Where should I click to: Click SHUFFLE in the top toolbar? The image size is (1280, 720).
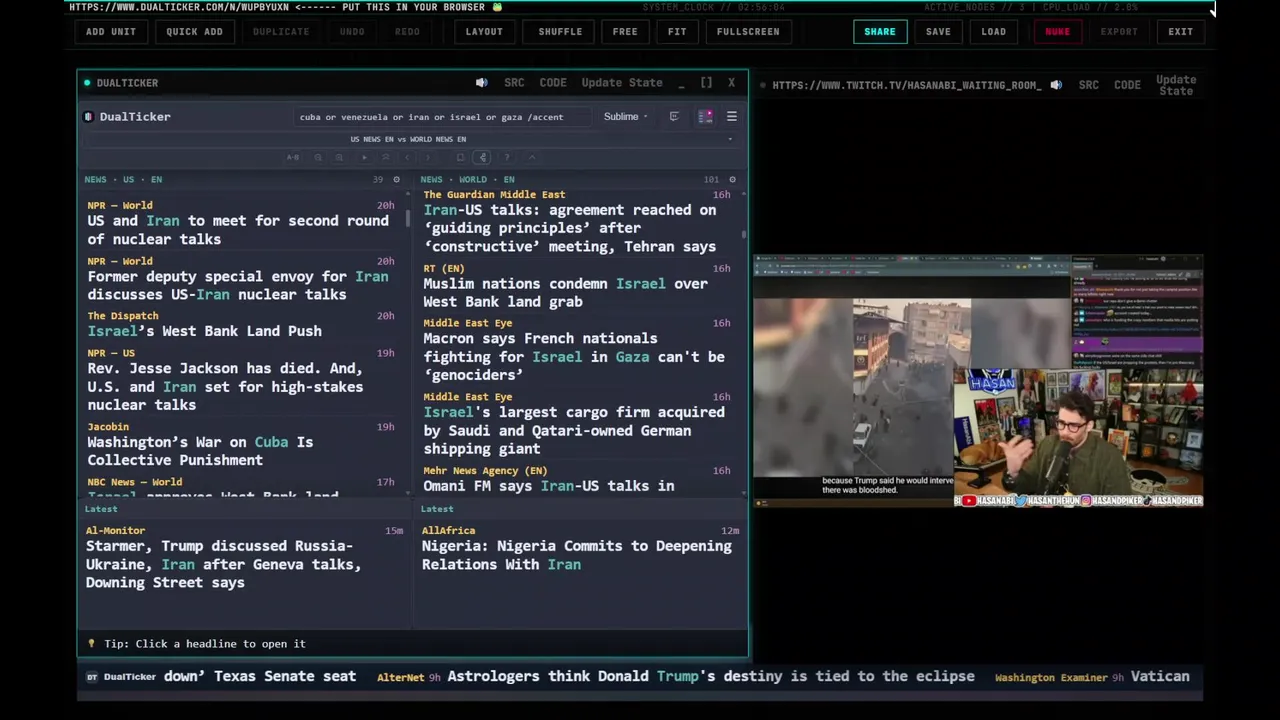click(560, 32)
